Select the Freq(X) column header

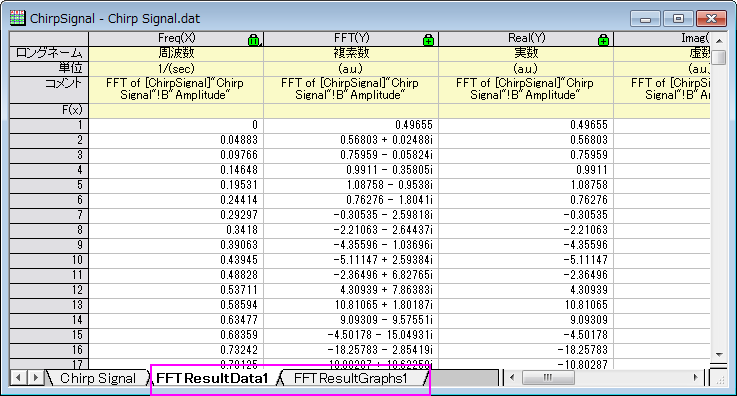pos(176,39)
